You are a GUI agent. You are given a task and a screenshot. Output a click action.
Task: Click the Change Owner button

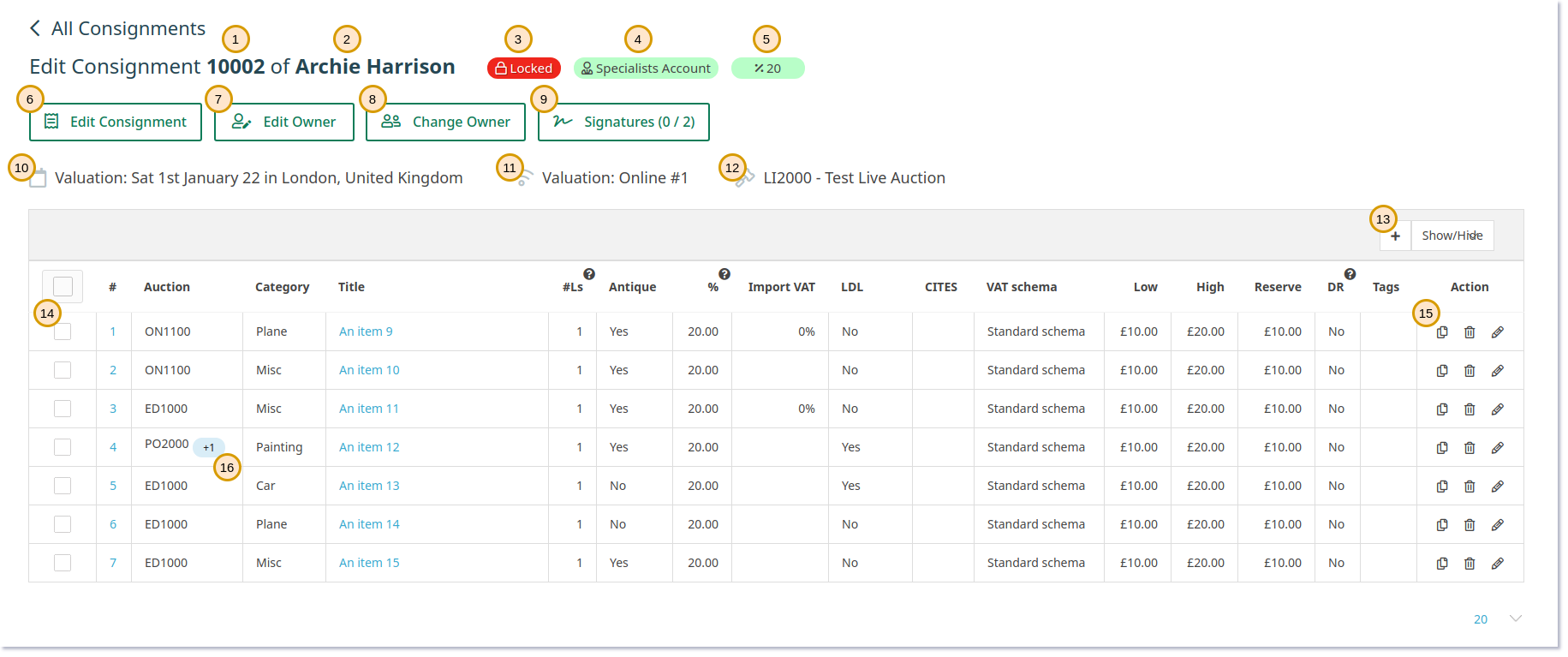coord(445,122)
